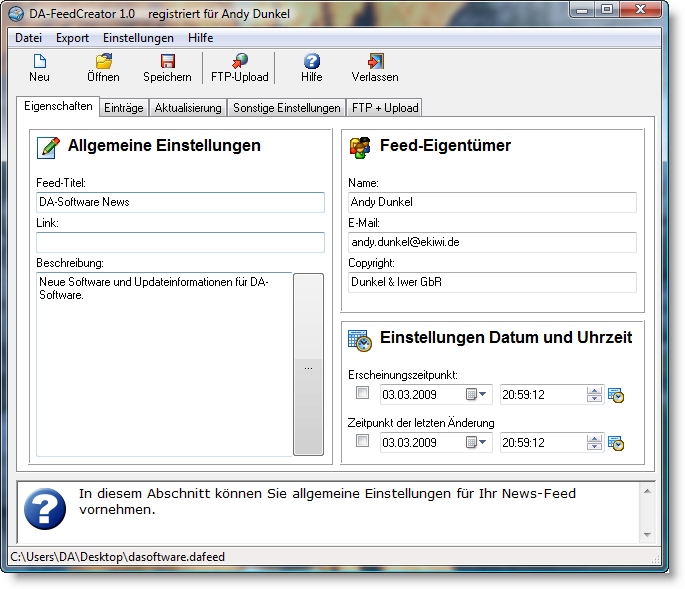Open the Aktualisierung tab

tap(188, 108)
